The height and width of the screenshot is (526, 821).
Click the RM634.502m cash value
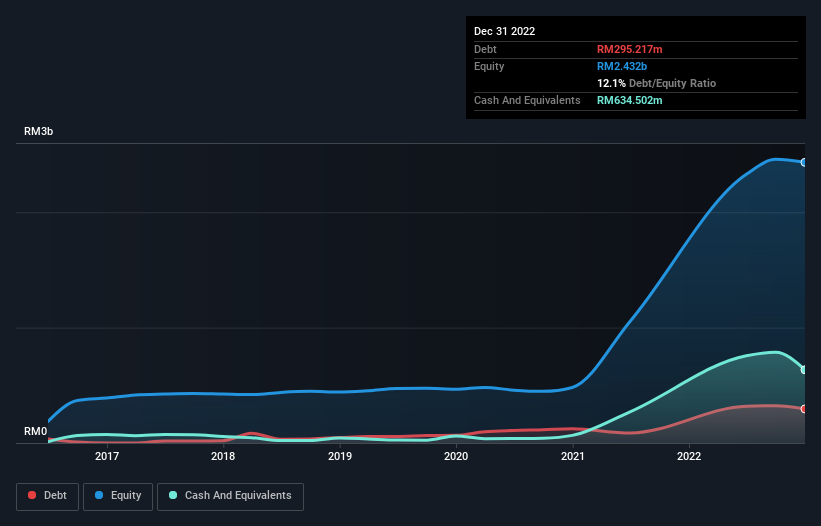pos(629,100)
